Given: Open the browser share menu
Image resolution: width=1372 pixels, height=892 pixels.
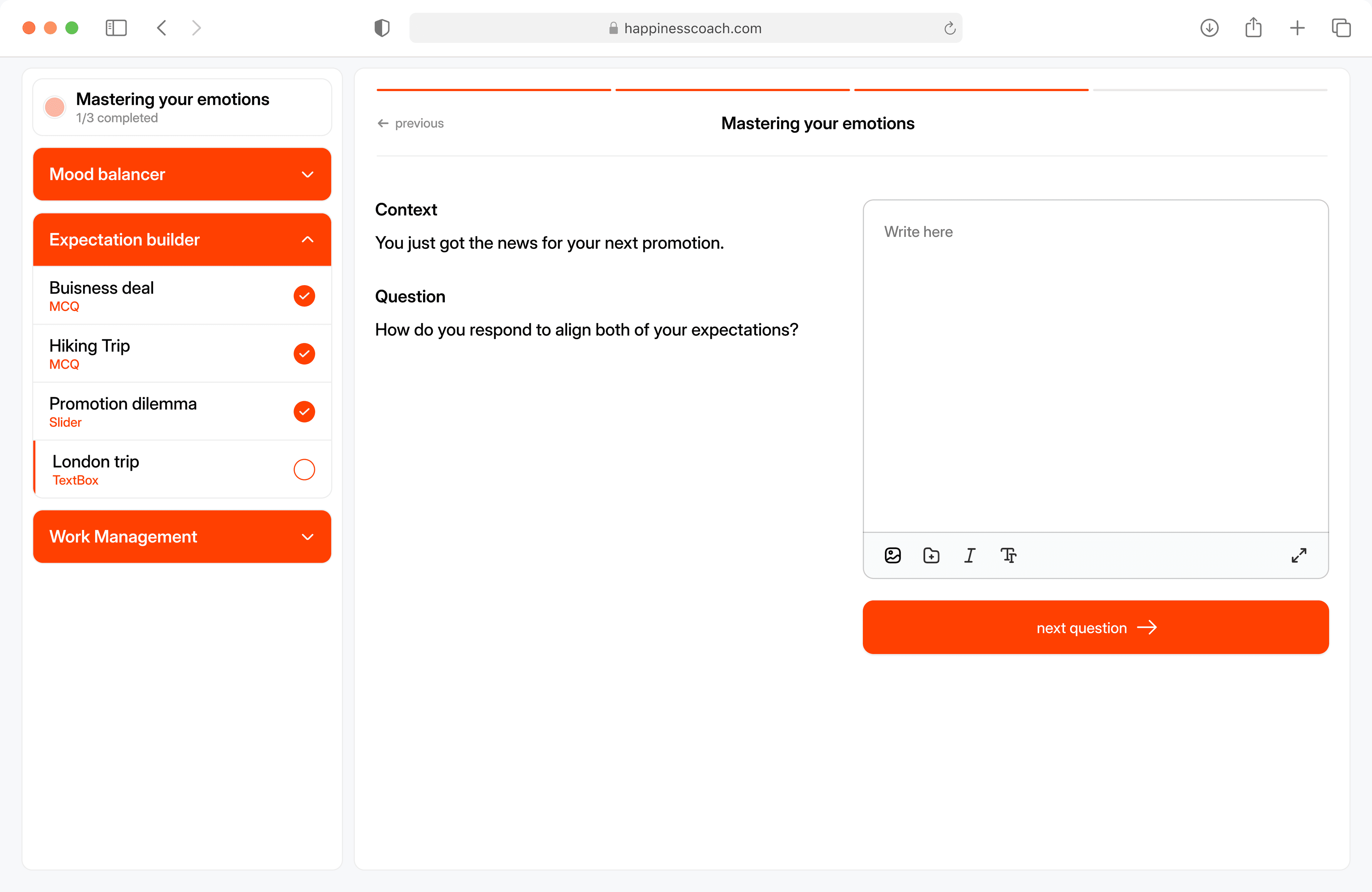Looking at the screenshot, I should tap(1253, 28).
